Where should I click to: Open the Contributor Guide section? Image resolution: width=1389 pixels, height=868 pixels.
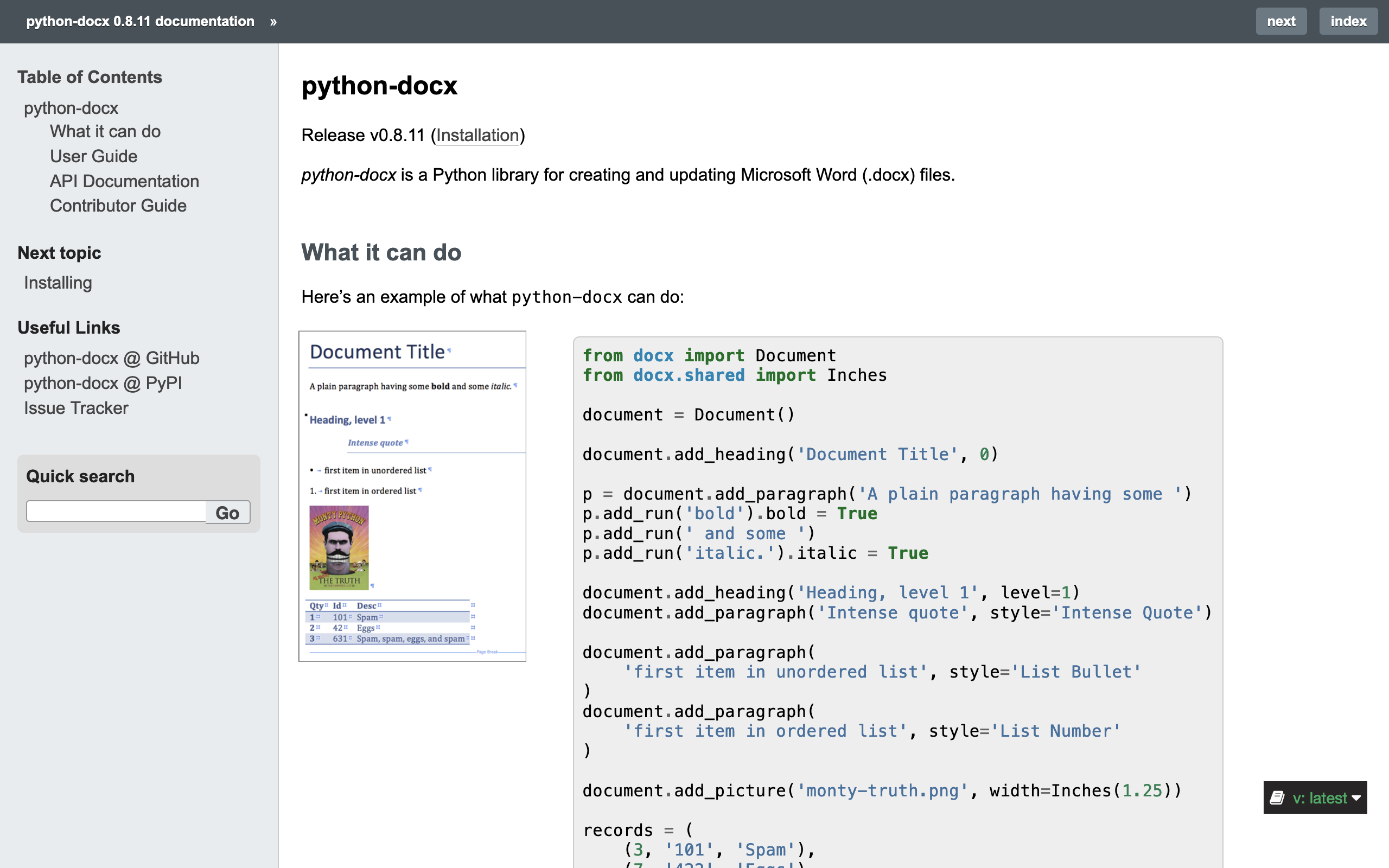point(118,206)
